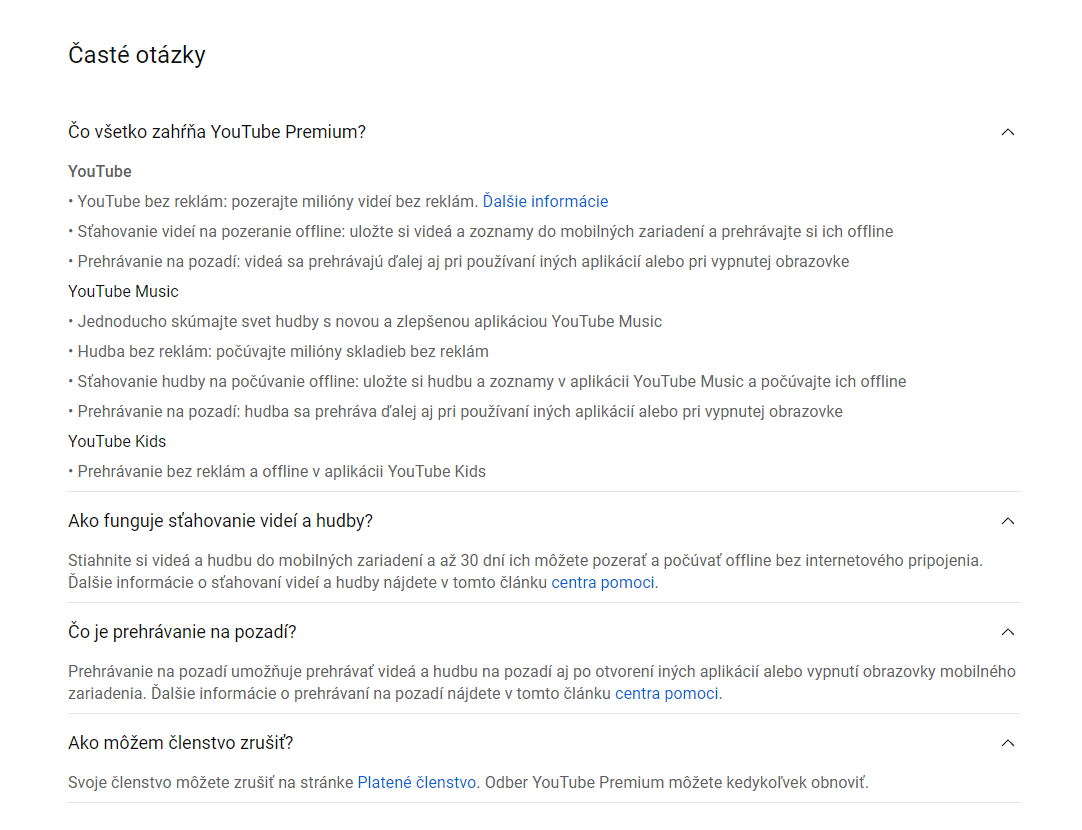Image resolution: width=1082 pixels, height=830 pixels.
Task: Click the question 'Ako môžem členstvo zrušiť?'
Action: [181, 743]
